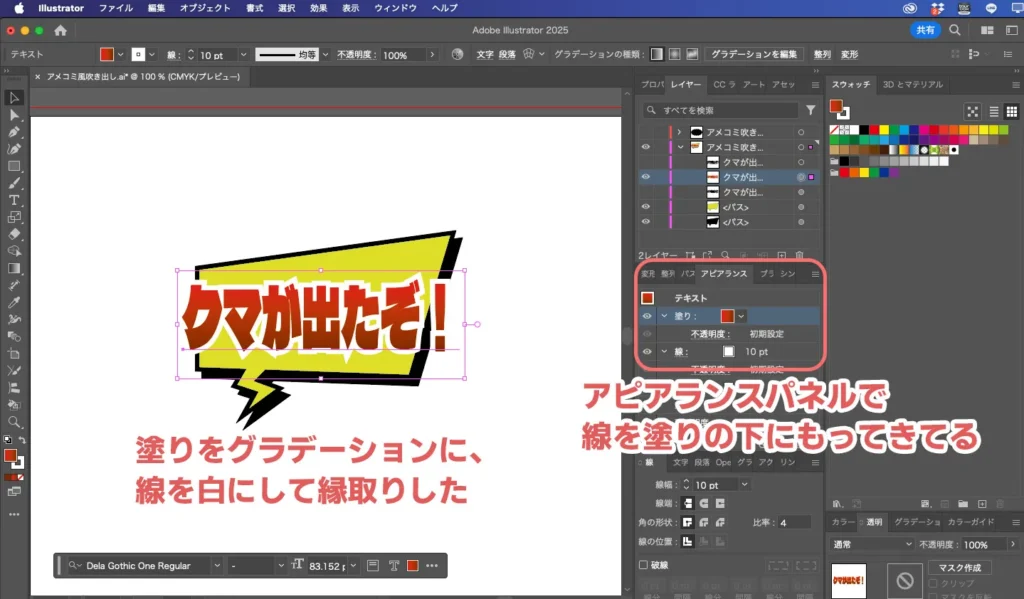Image resolution: width=1024 pixels, height=599 pixels.
Task: Select the Gradient tool in the toolbar
Action: coord(14,268)
